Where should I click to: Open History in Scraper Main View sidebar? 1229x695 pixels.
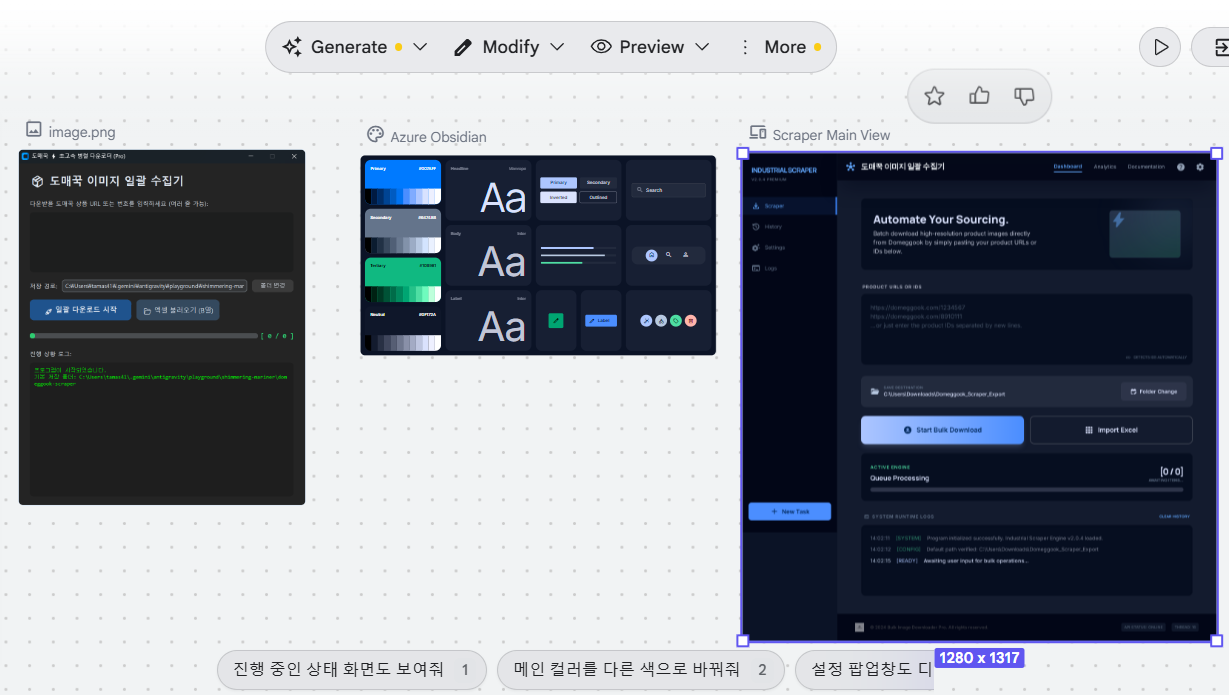click(789, 227)
